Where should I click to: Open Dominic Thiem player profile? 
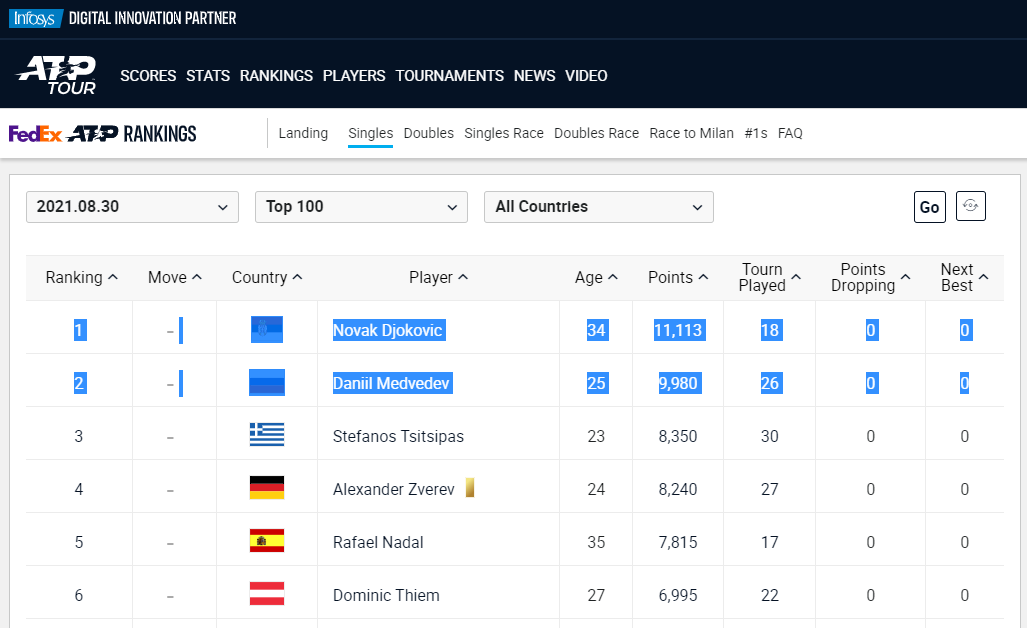(386, 595)
